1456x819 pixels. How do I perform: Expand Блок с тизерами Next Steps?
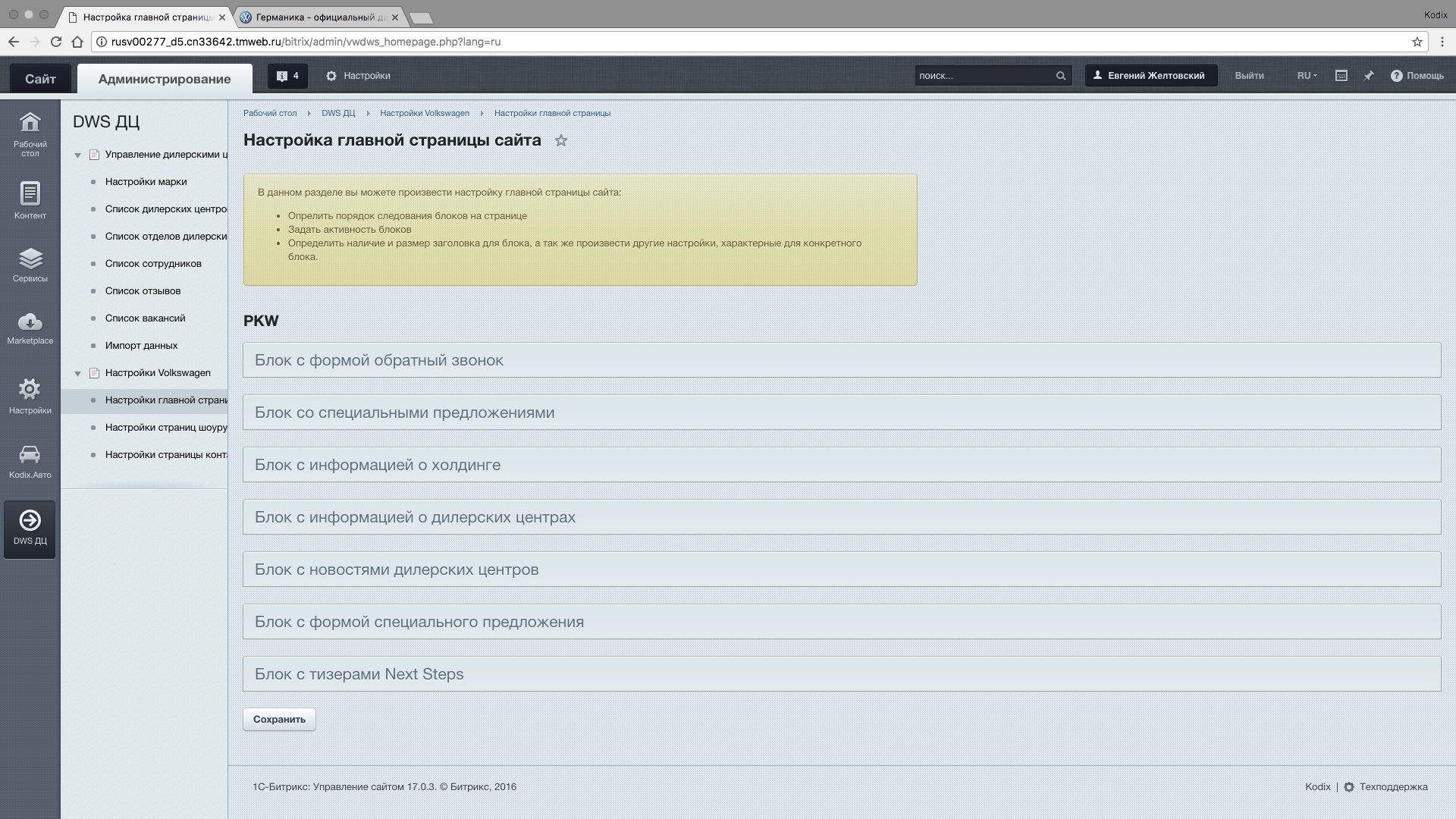pyautogui.click(x=842, y=674)
